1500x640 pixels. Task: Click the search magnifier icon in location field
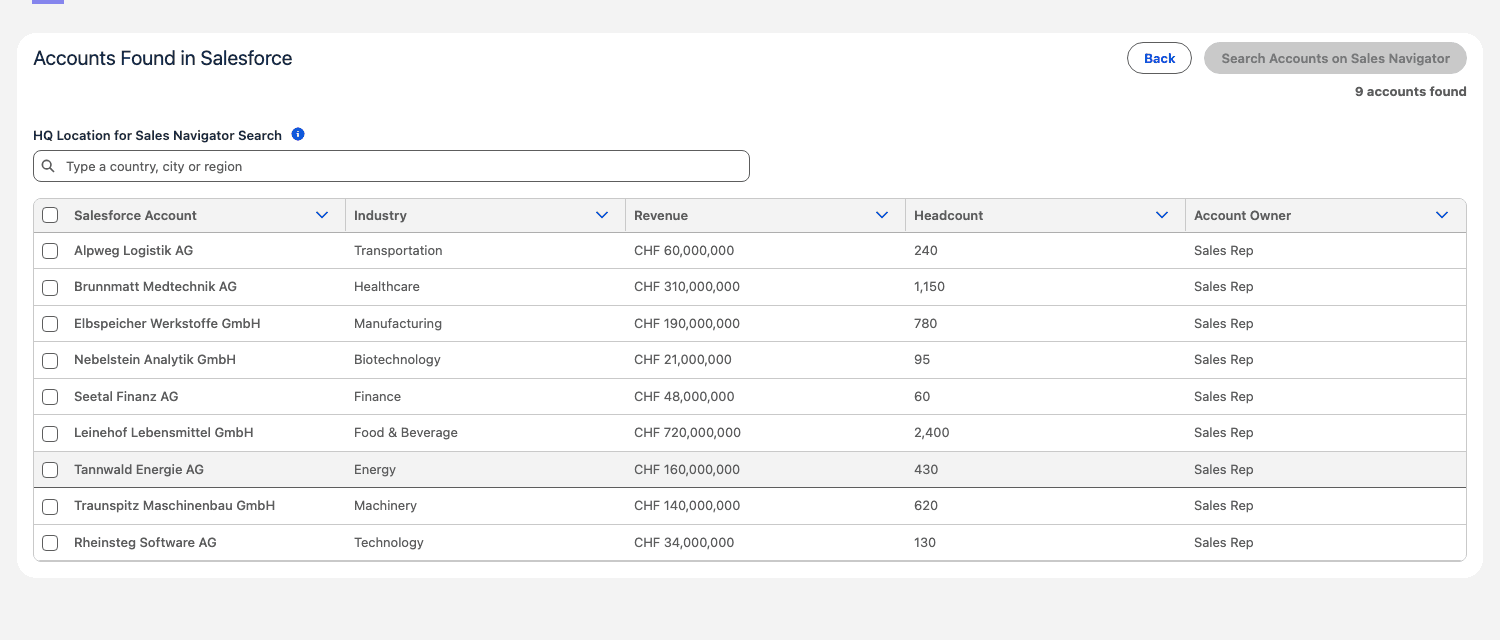(48, 166)
